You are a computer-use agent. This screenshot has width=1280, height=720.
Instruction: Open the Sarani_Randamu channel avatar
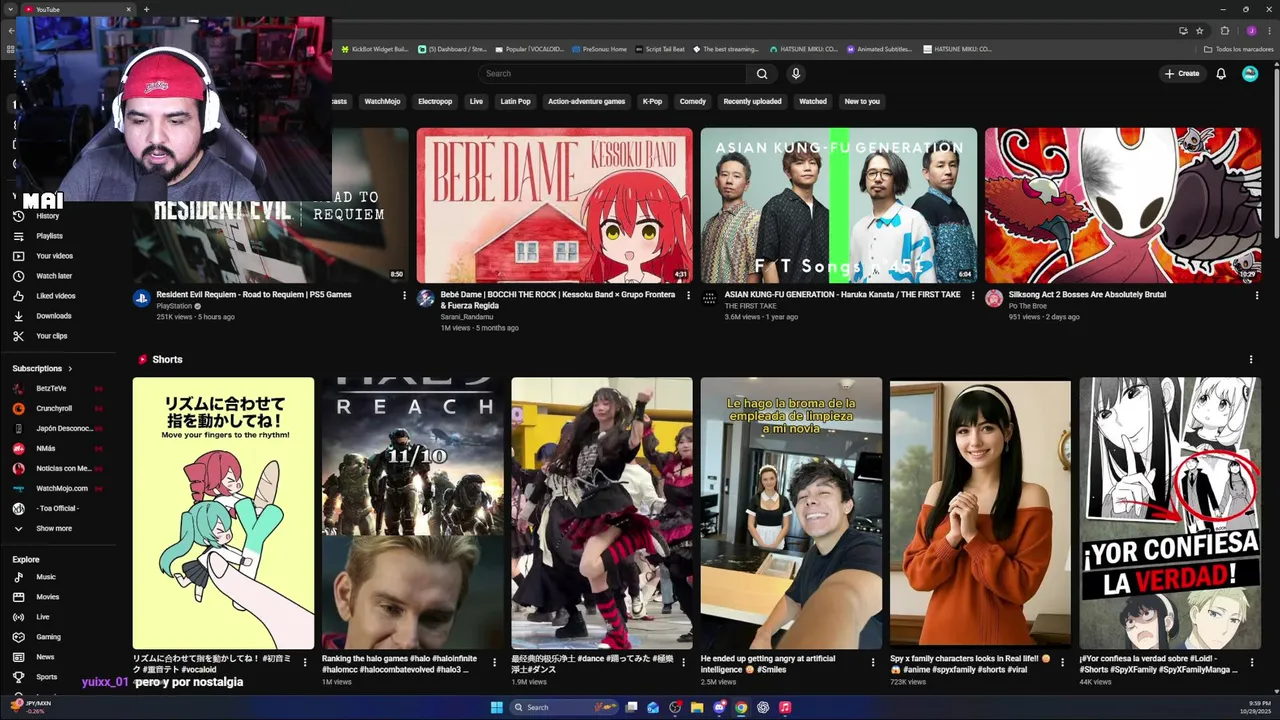(426, 298)
